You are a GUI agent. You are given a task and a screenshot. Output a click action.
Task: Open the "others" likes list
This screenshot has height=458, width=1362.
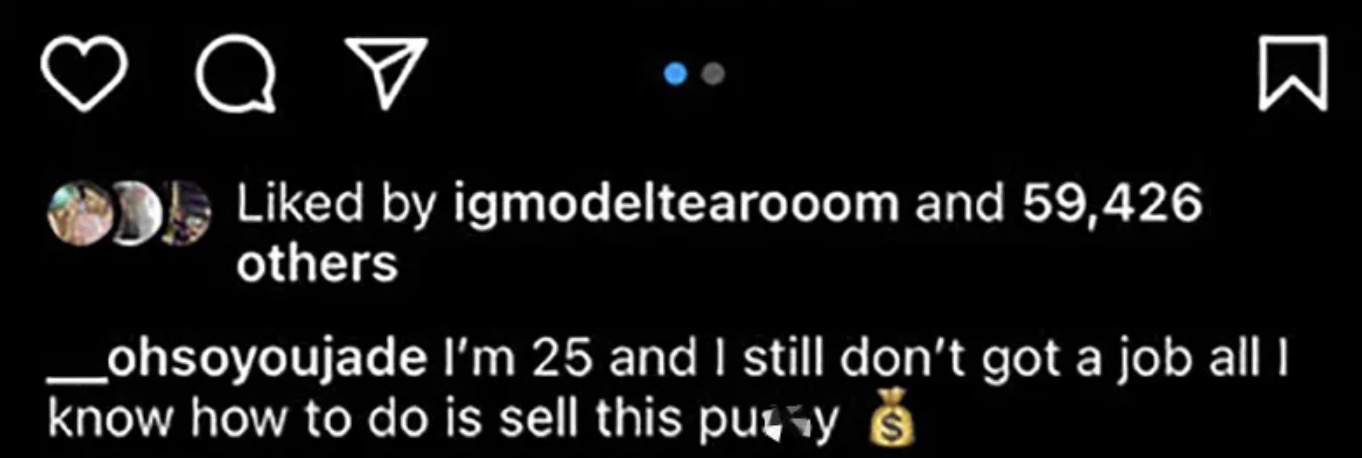tap(316, 266)
